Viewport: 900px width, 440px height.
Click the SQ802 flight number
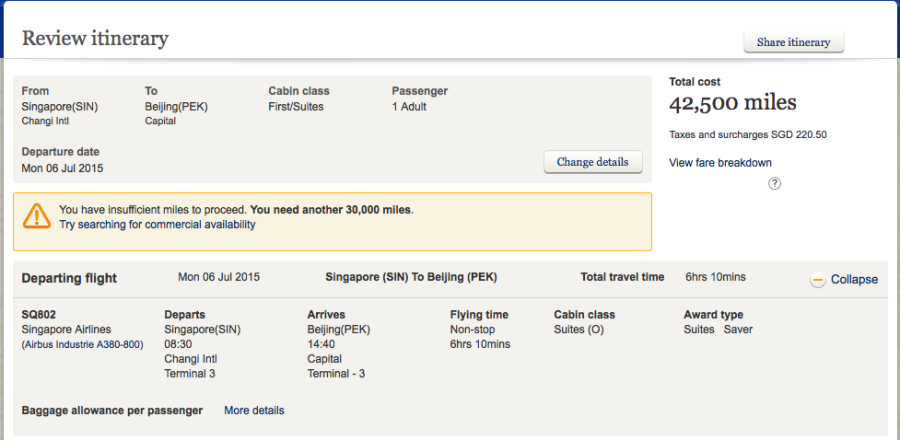click(x=39, y=315)
